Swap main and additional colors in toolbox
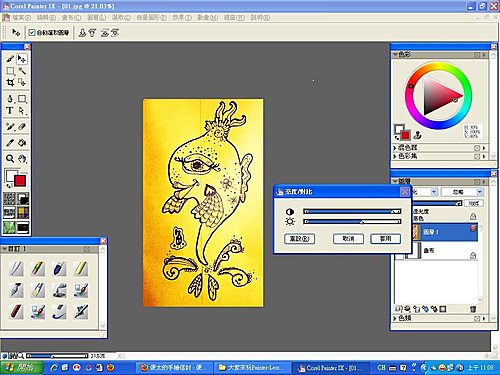 (x=9, y=186)
